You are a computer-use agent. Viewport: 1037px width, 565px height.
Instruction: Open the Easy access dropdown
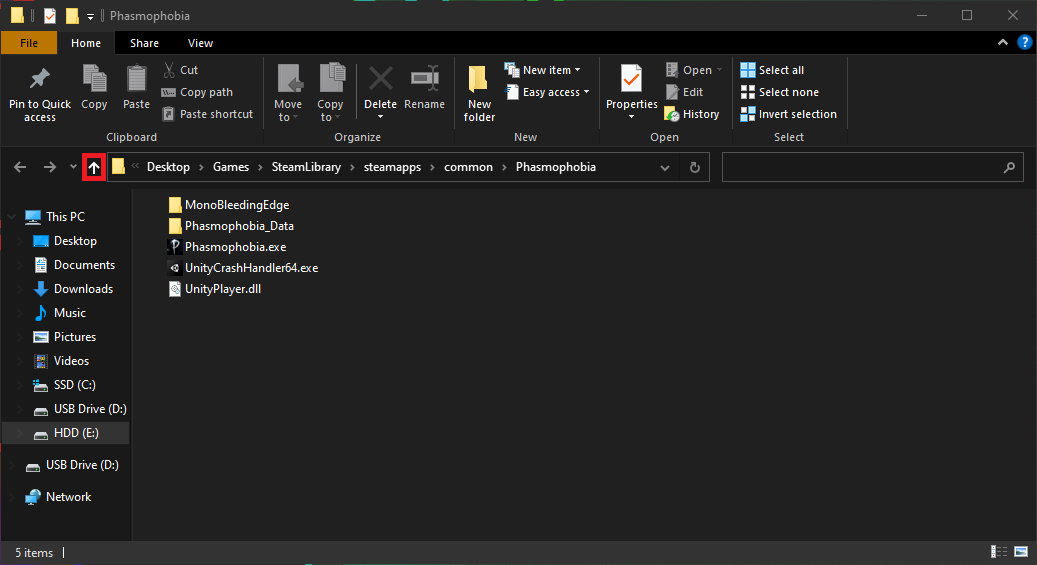point(547,92)
